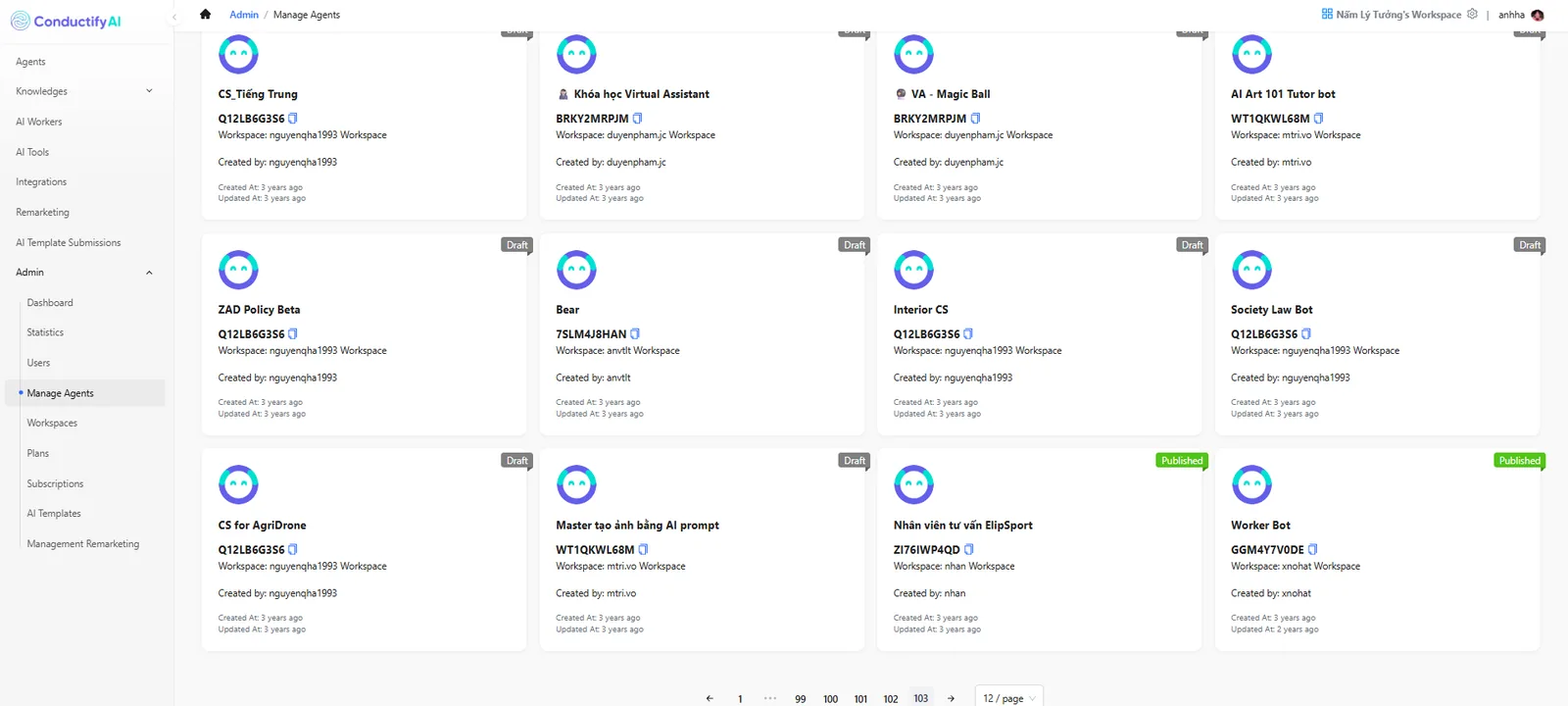
Task: Copy code for Nhân viên tư vấn ElipSport
Action: [969, 550]
